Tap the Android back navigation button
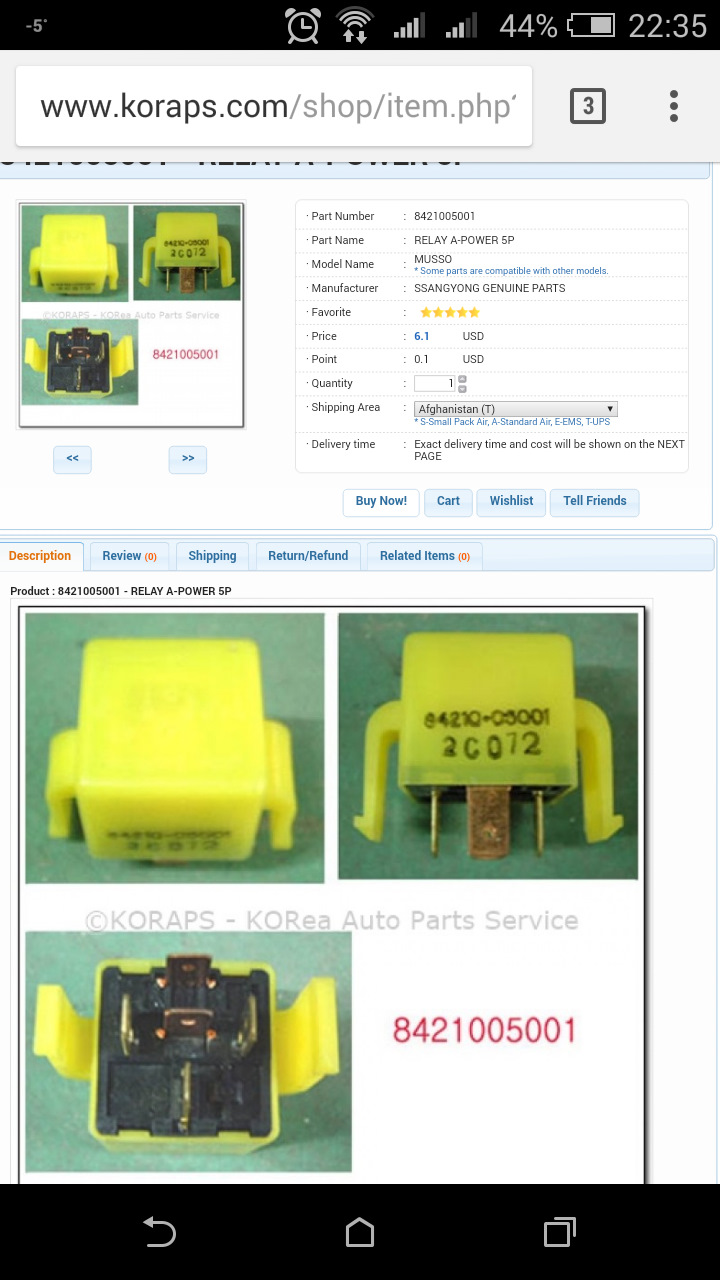Screen dimensions: 720x1280 coord(159,1232)
